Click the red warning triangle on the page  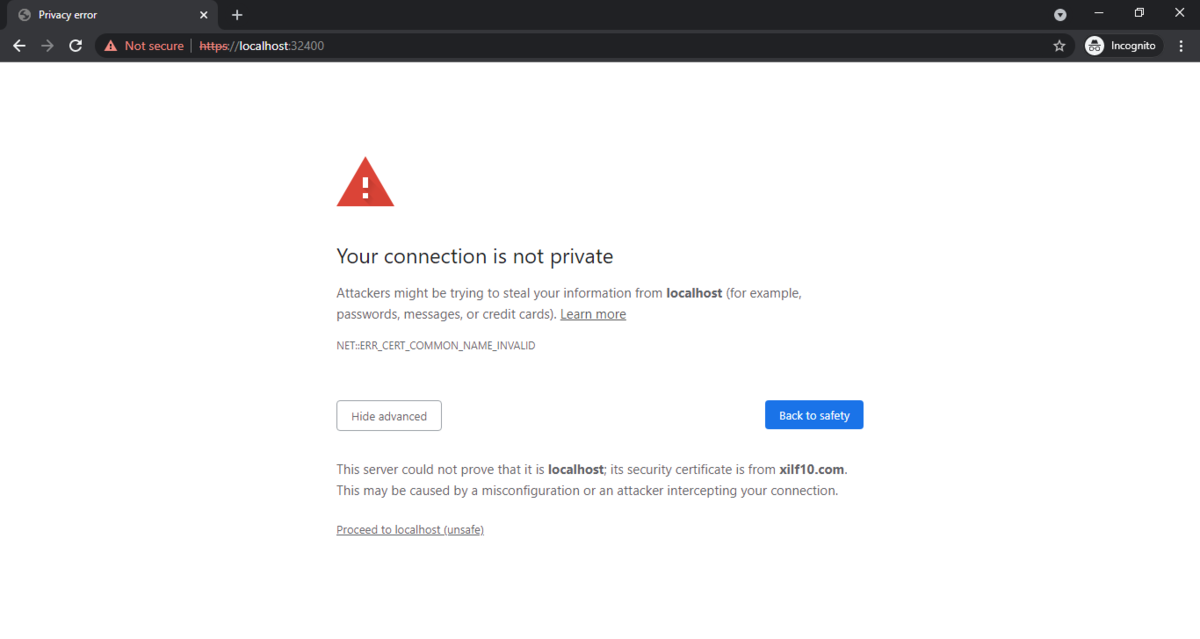365,183
